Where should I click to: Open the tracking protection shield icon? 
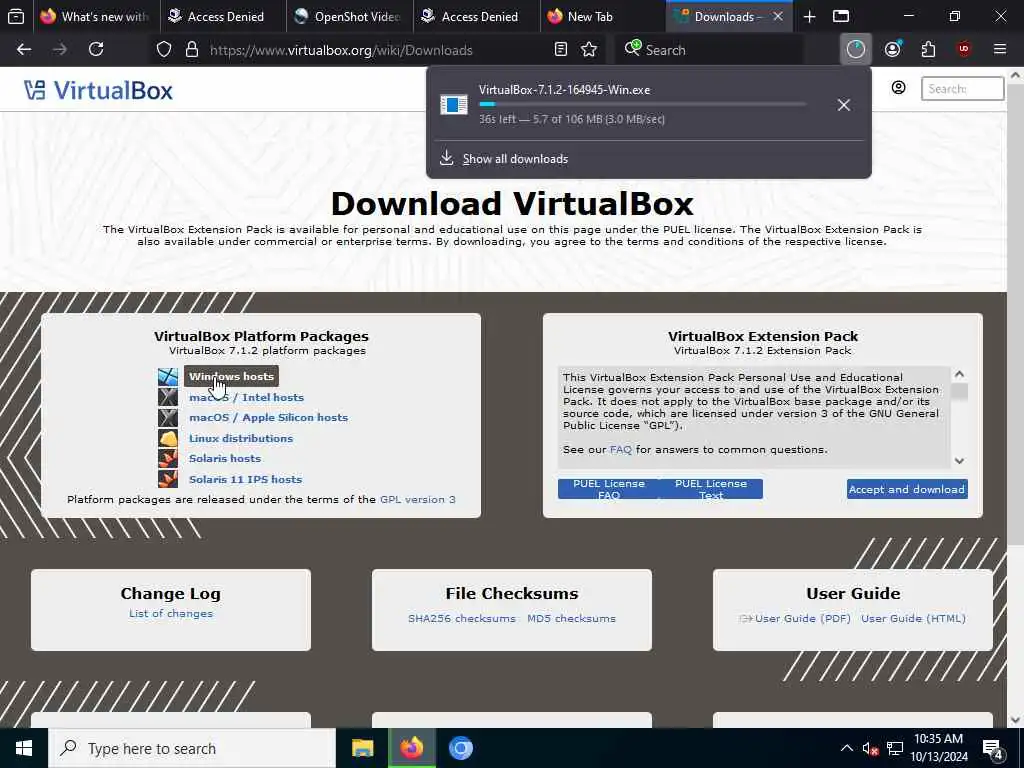point(164,50)
